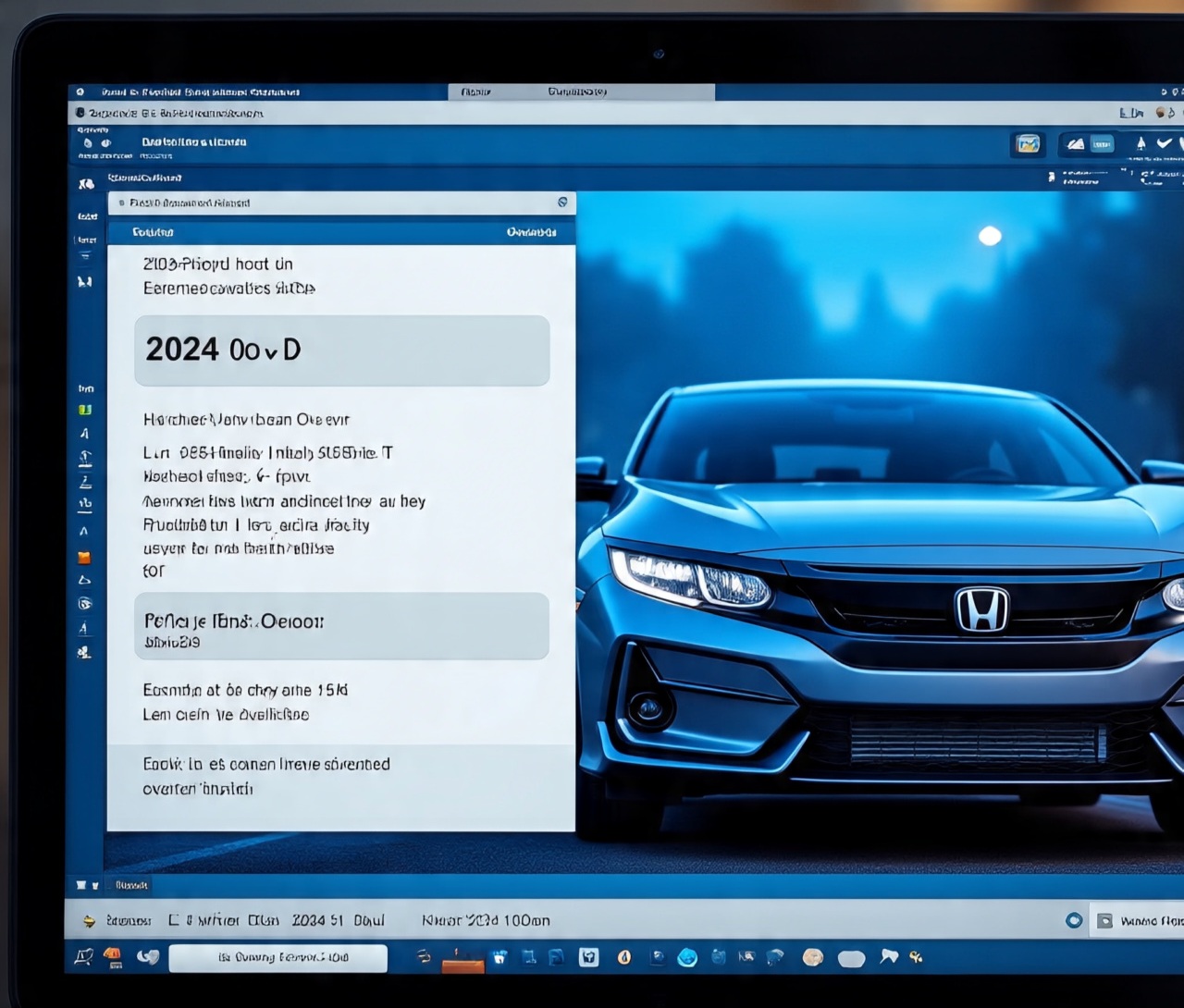Screen dimensions: 1184x1008
Task: Click the white checkmark icon in toolbar
Action: [x=1164, y=143]
